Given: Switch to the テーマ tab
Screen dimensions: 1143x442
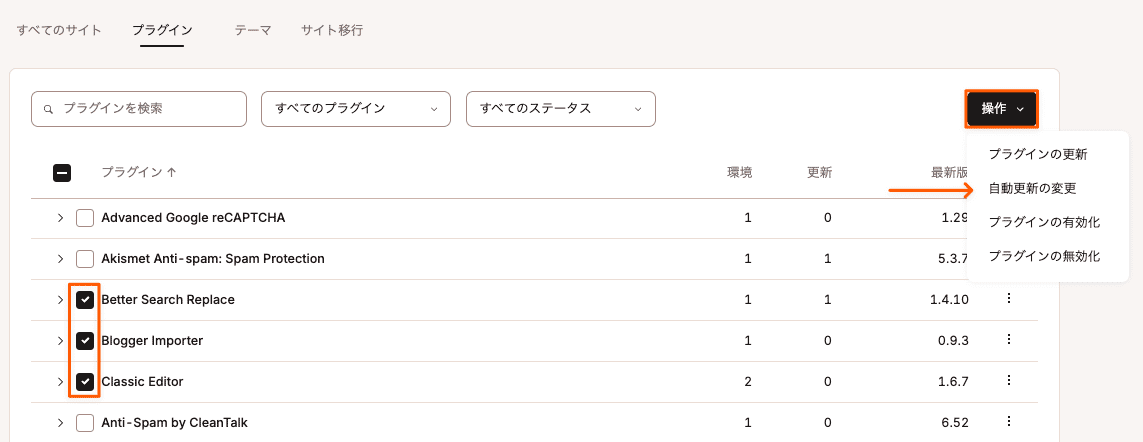Looking at the screenshot, I should point(253,31).
